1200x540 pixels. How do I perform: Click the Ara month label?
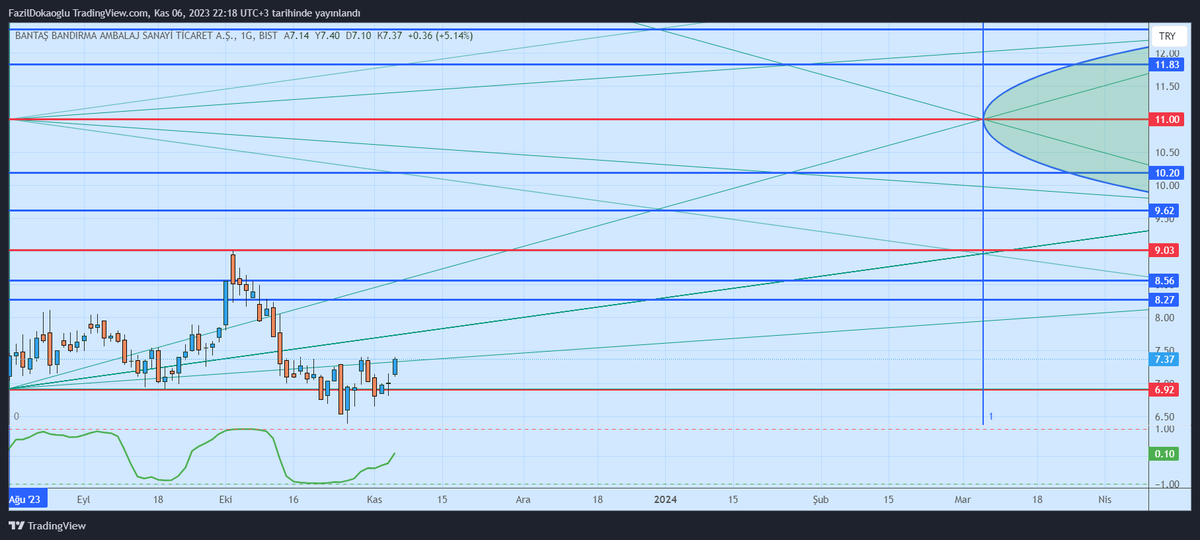522,498
